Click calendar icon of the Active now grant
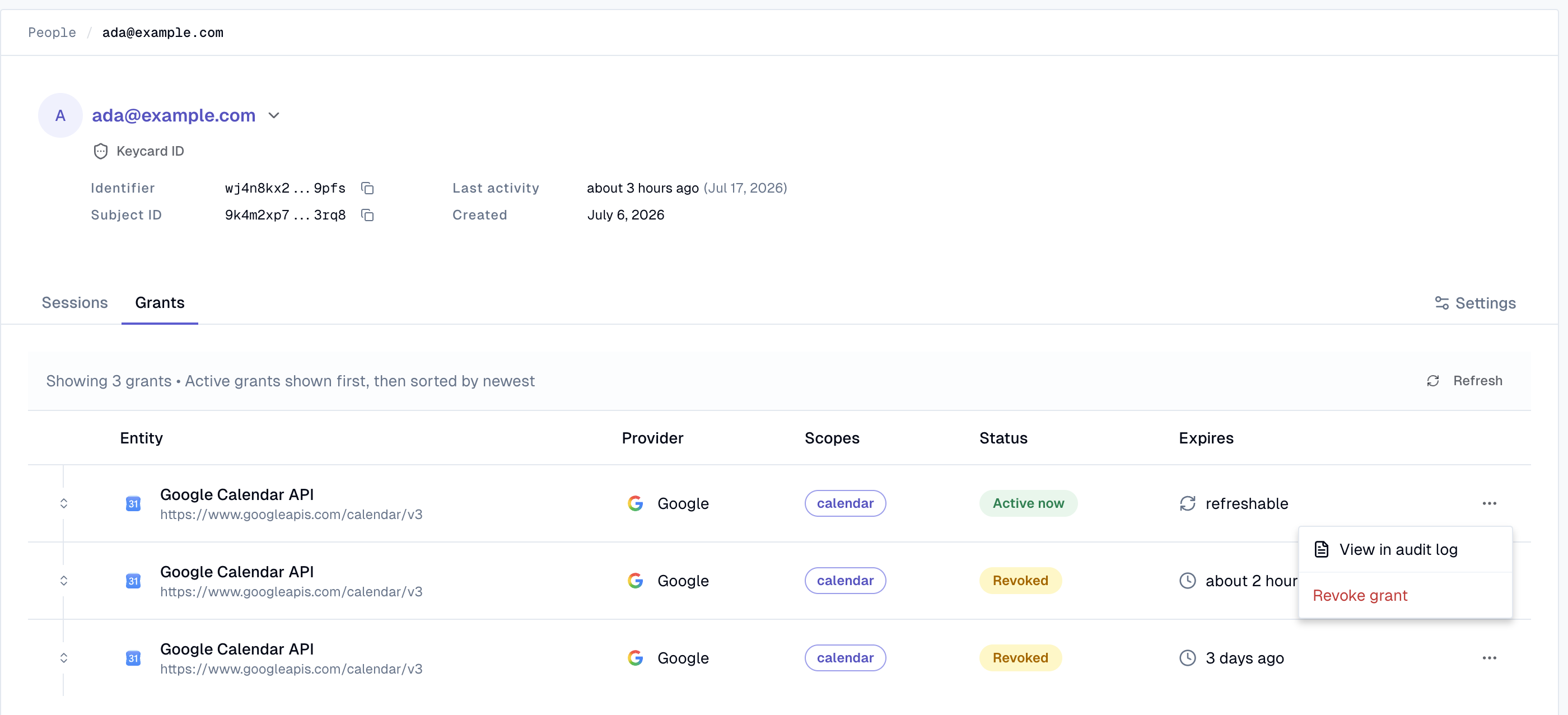 (x=133, y=503)
